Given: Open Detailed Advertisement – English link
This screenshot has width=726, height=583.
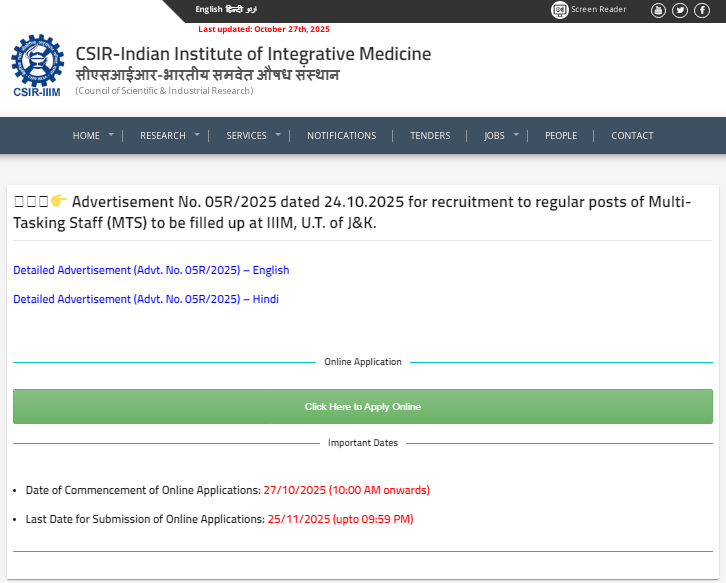Looking at the screenshot, I should point(151,270).
